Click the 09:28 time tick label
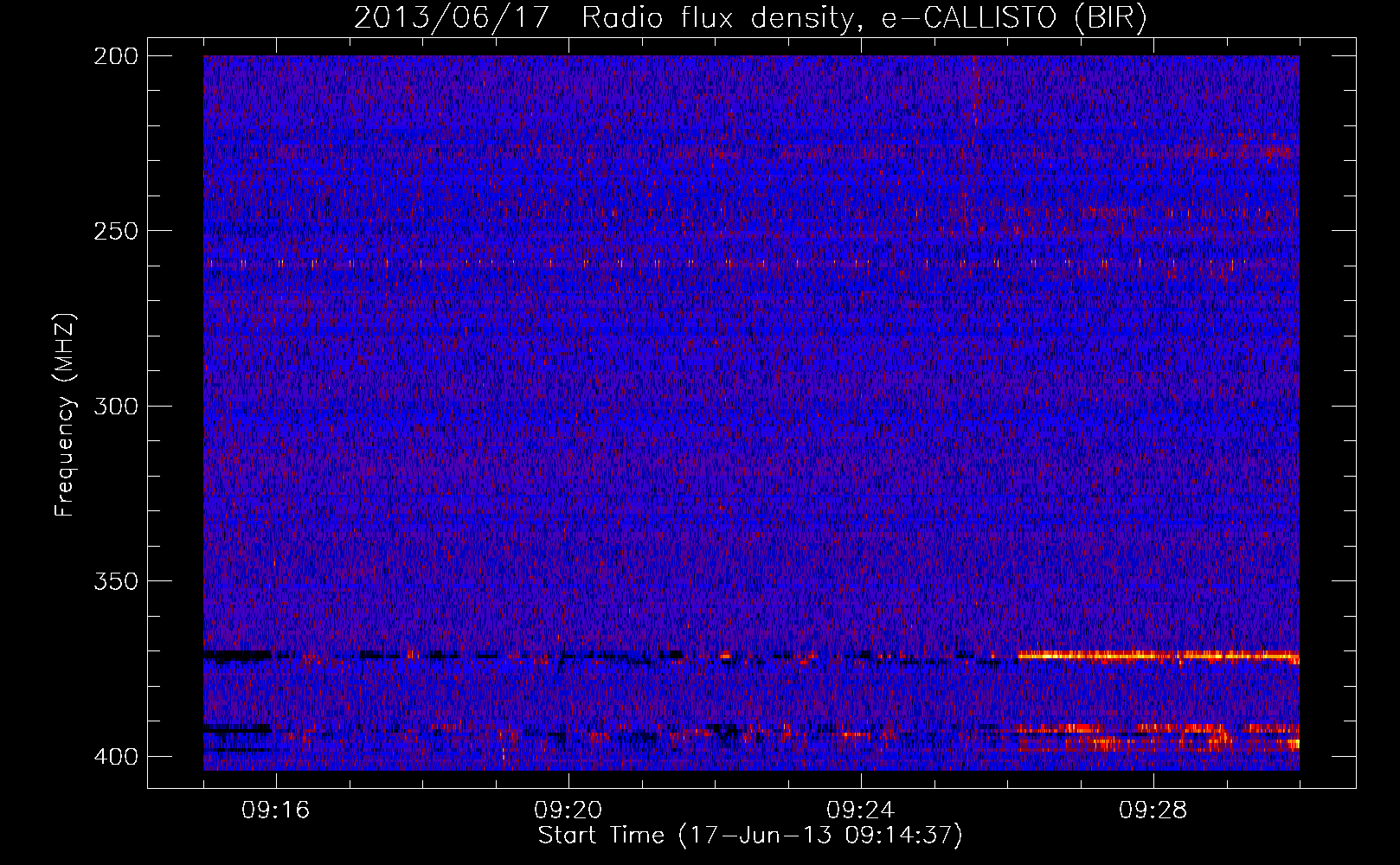Image resolution: width=1400 pixels, height=865 pixels. tap(1153, 811)
